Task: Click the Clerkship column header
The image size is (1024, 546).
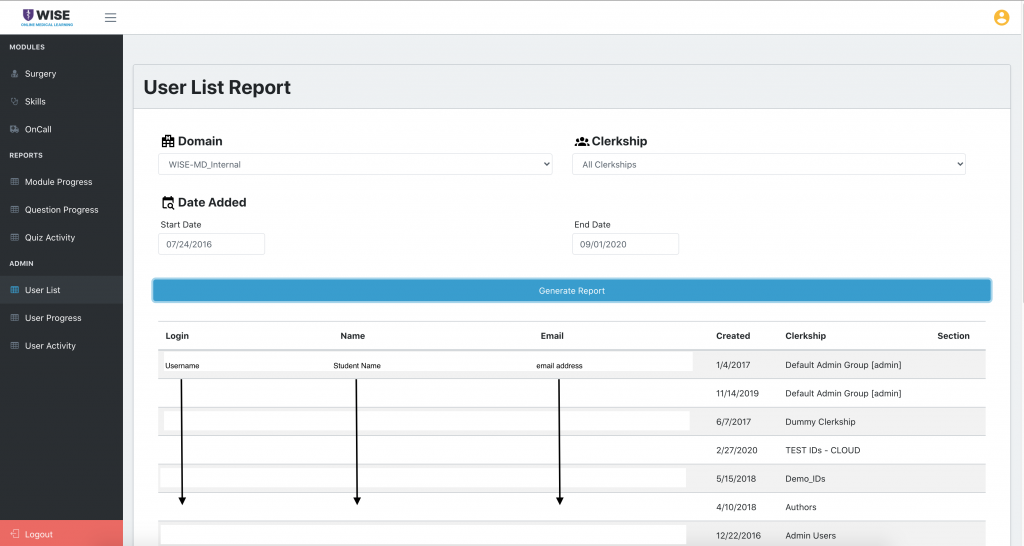Action: pyautogui.click(x=805, y=336)
